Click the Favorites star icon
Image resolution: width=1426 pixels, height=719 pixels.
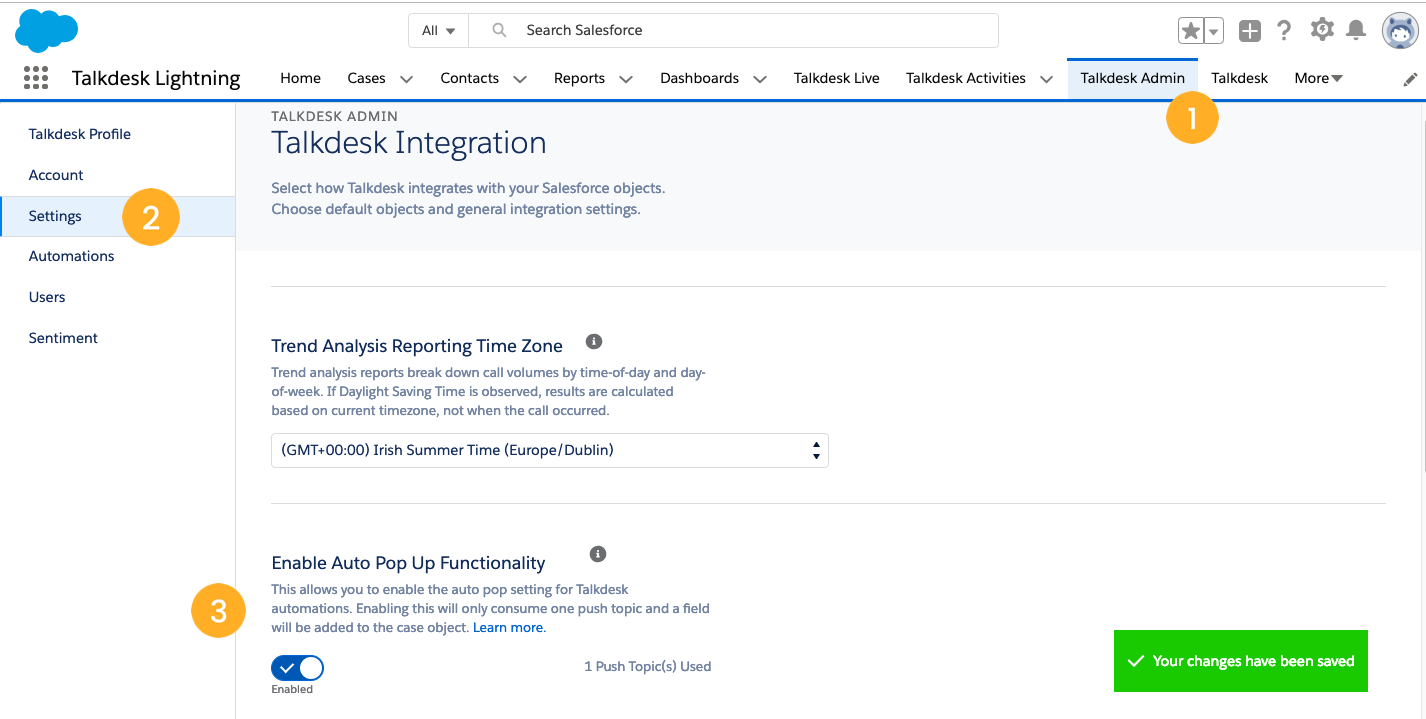pyautogui.click(x=1191, y=31)
